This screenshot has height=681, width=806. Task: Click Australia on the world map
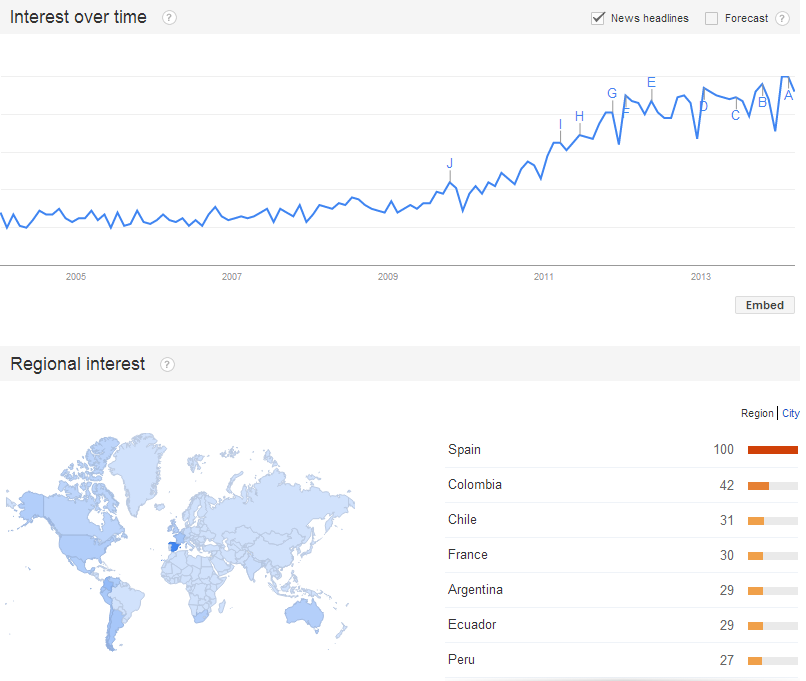pos(304,612)
